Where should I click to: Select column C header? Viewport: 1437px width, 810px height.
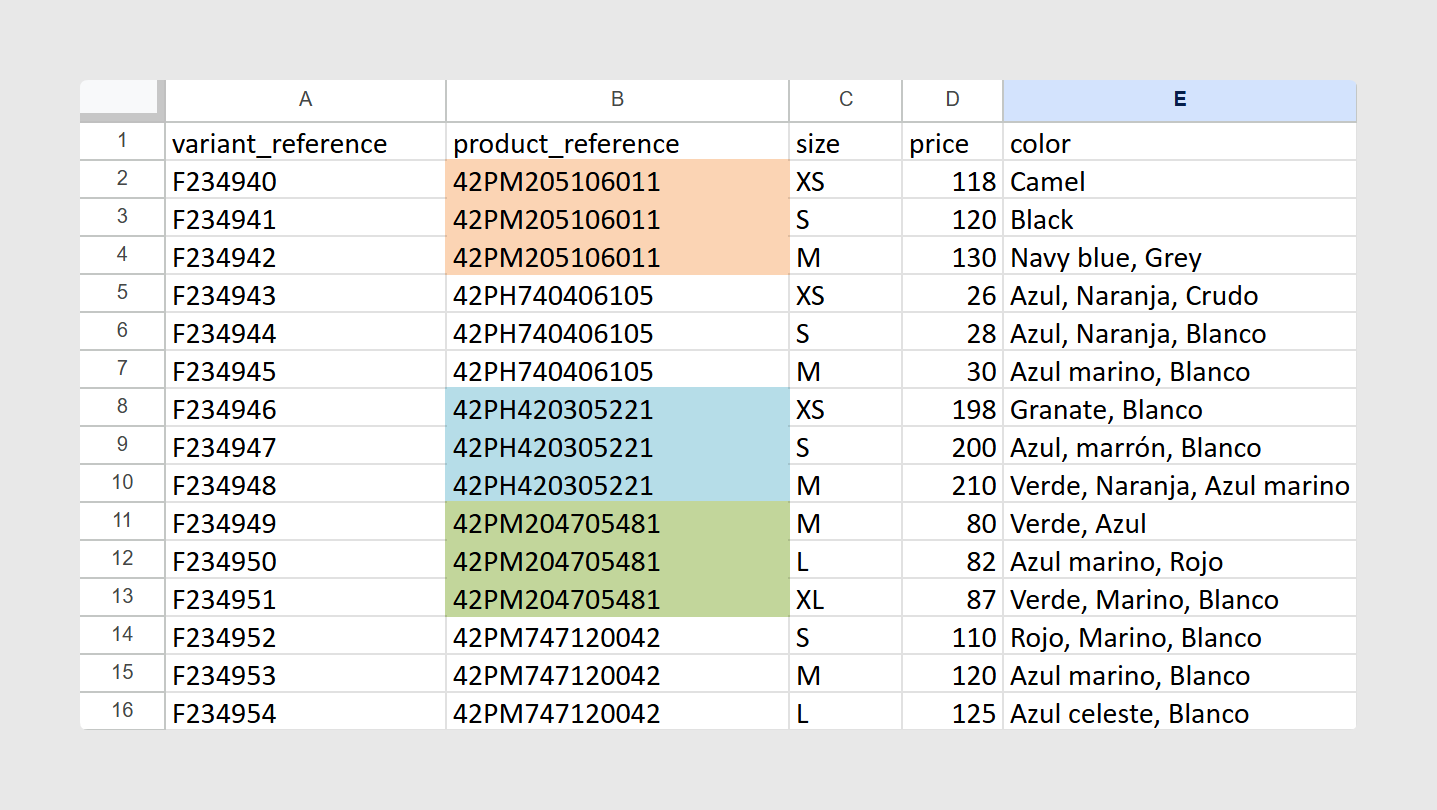[845, 100]
